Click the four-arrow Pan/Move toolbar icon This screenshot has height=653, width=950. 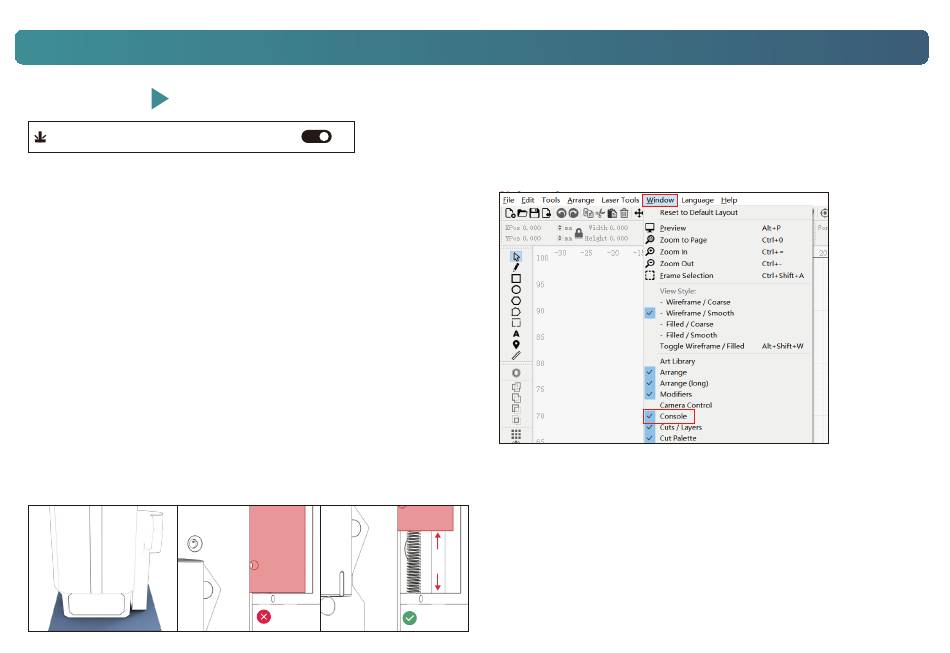[x=639, y=213]
